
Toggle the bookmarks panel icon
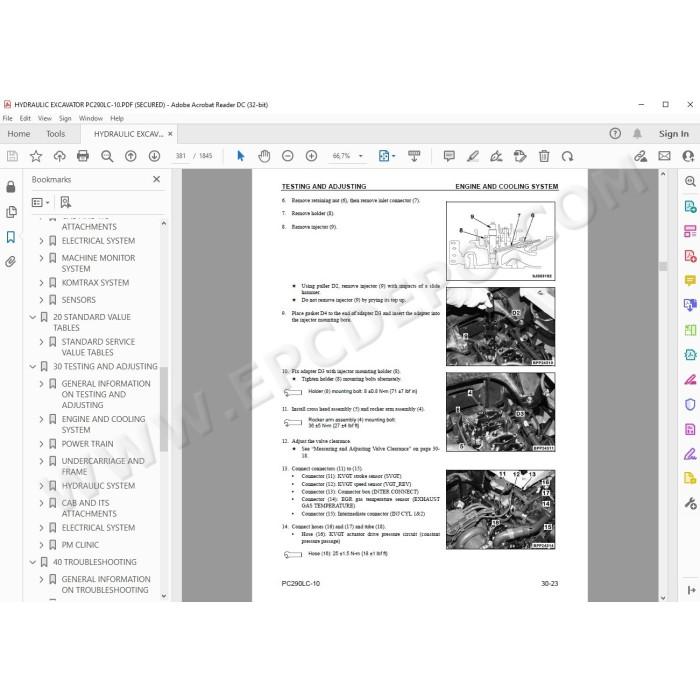coord(11,237)
